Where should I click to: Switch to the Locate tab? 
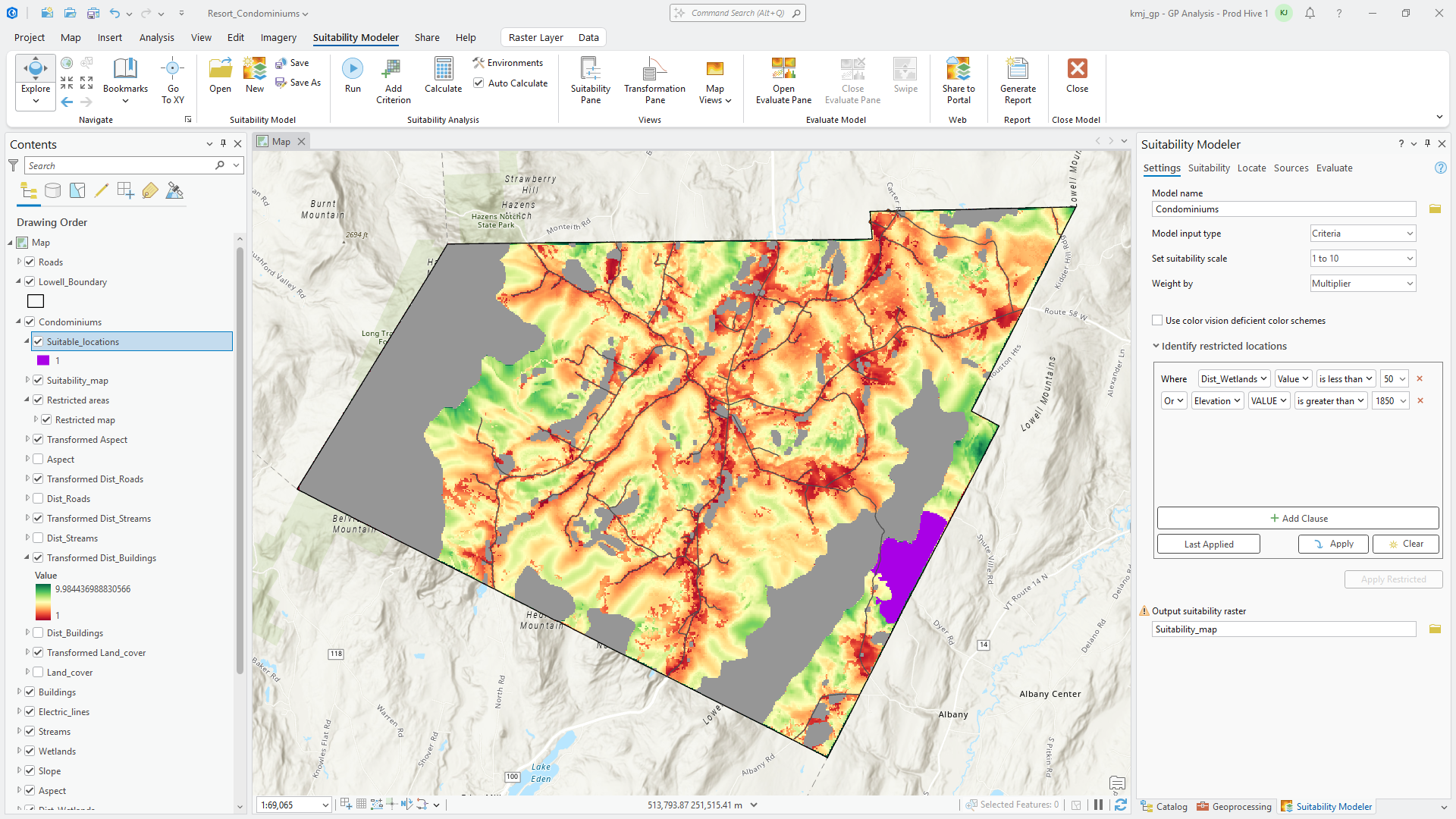[1251, 168]
